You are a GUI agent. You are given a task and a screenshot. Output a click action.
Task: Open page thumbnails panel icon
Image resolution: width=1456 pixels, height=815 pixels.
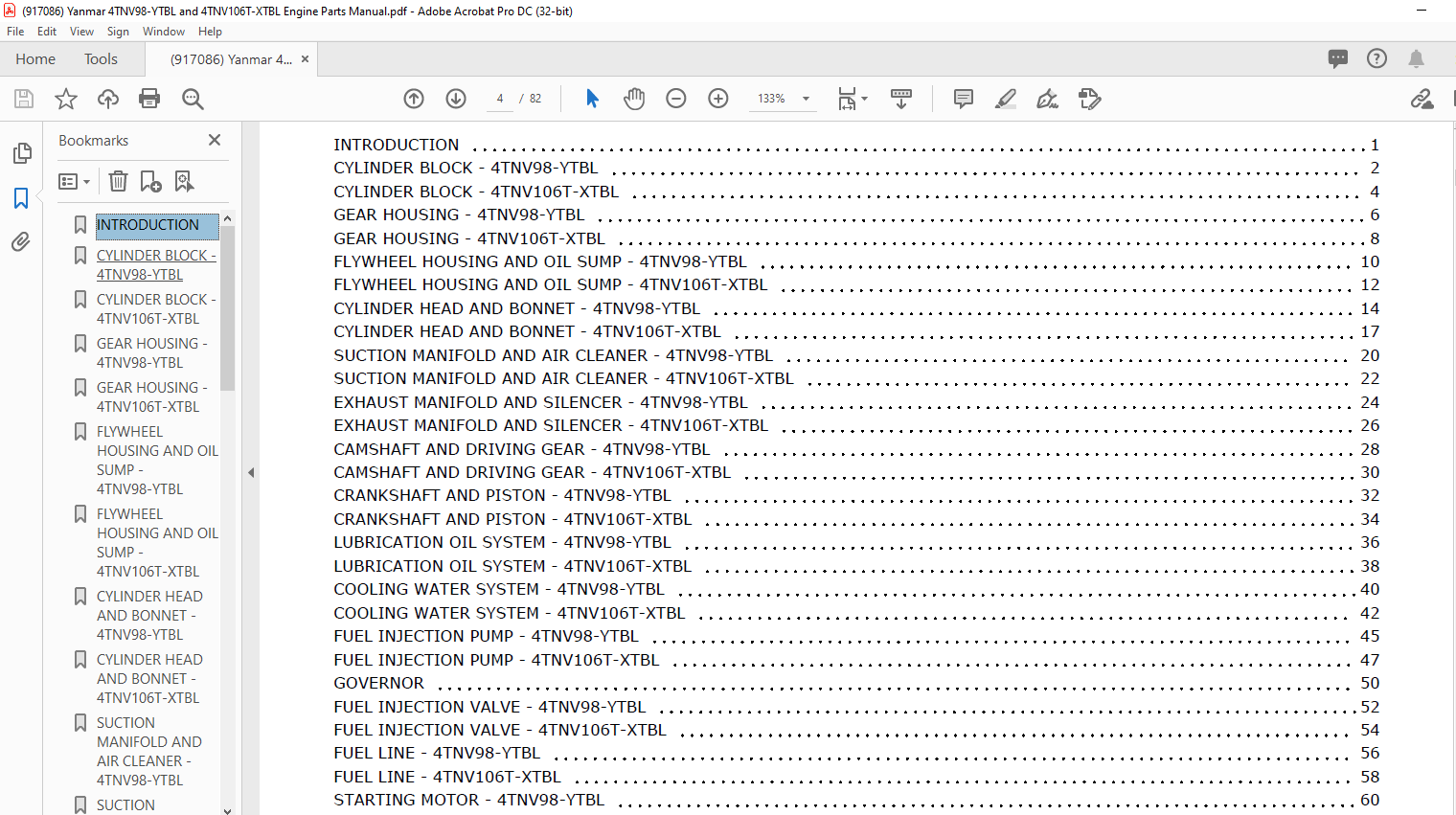[x=21, y=153]
